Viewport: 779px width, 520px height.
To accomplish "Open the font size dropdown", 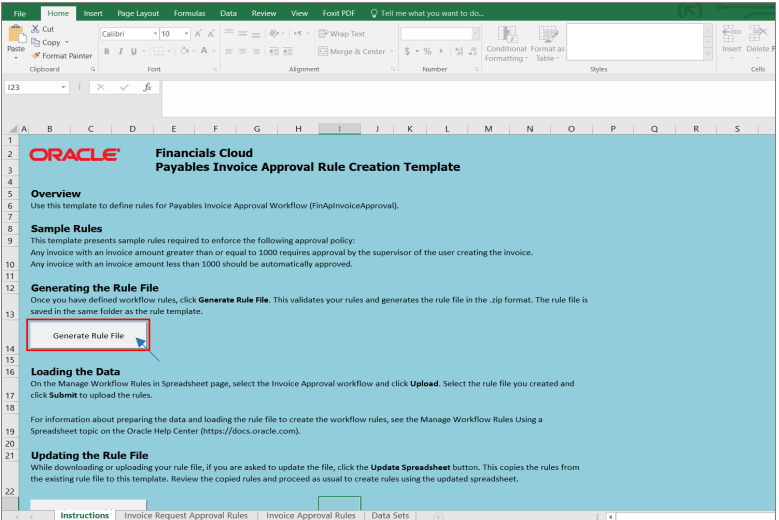I will tap(186, 34).
